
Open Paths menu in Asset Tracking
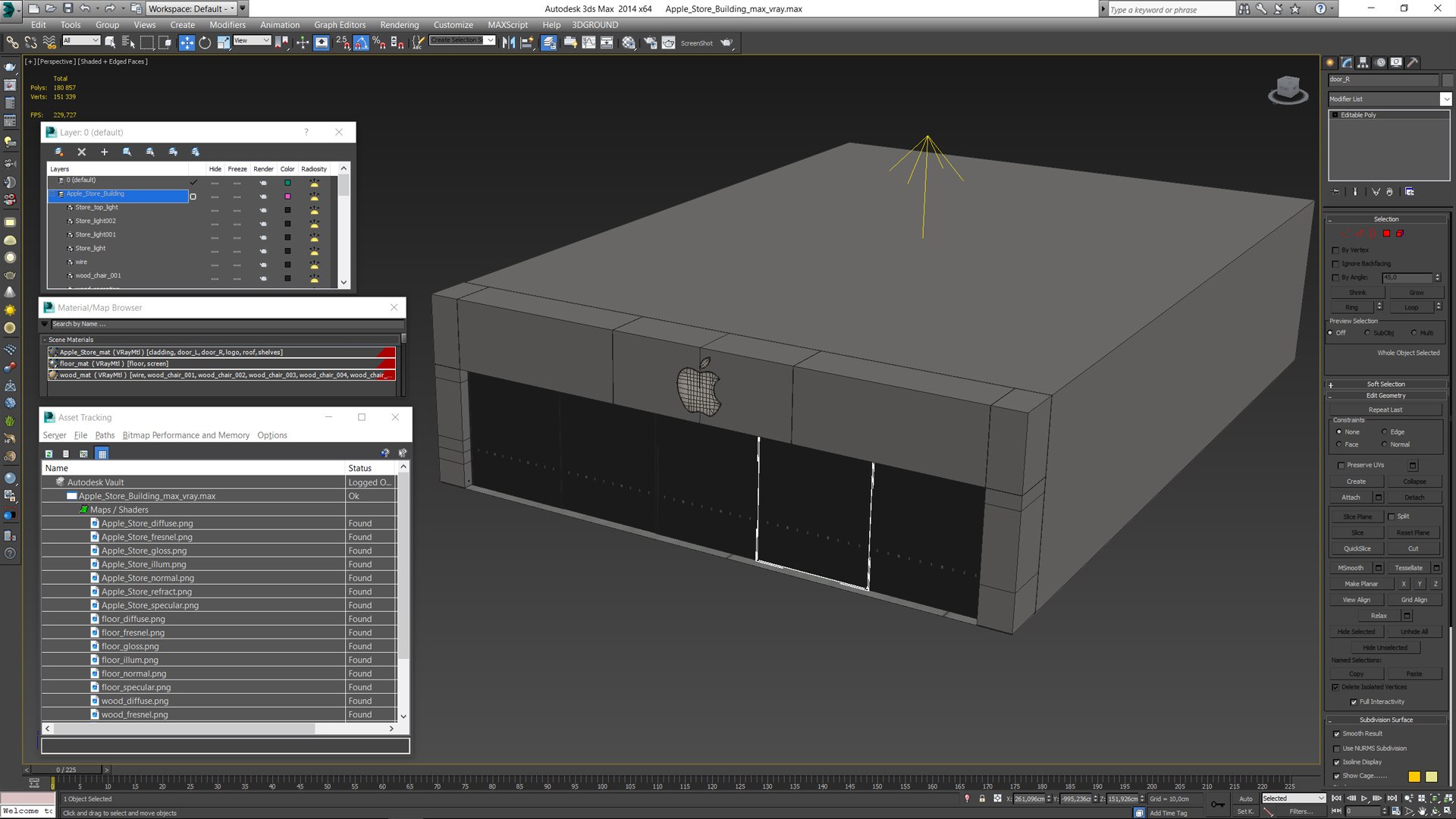click(105, 435)
